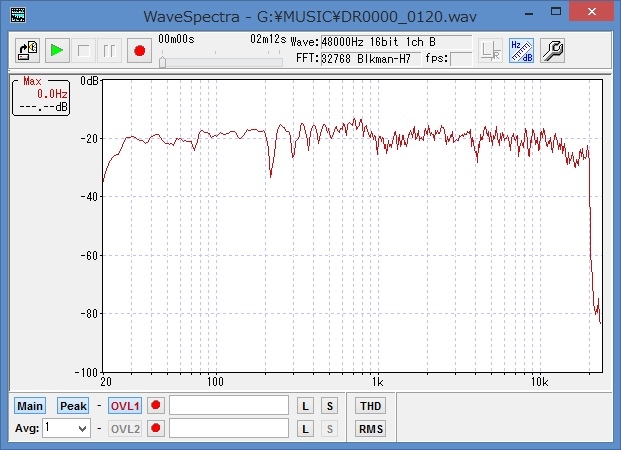Save OVL1 data with the S button
Viewport: 621px width, 450px height.
(330, 406)
